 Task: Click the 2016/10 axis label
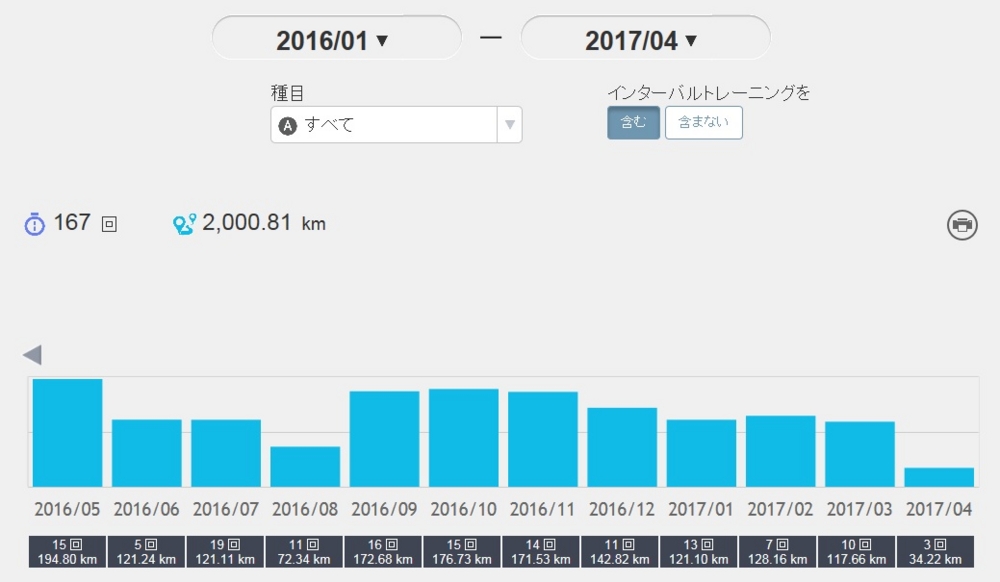pyautogui.click(x=464, y=509)
